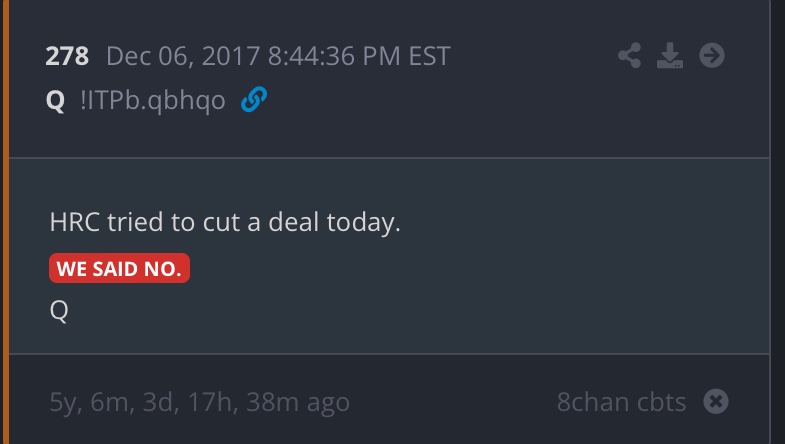
Task: Select the bold Q author name
Action: point(56,101)
